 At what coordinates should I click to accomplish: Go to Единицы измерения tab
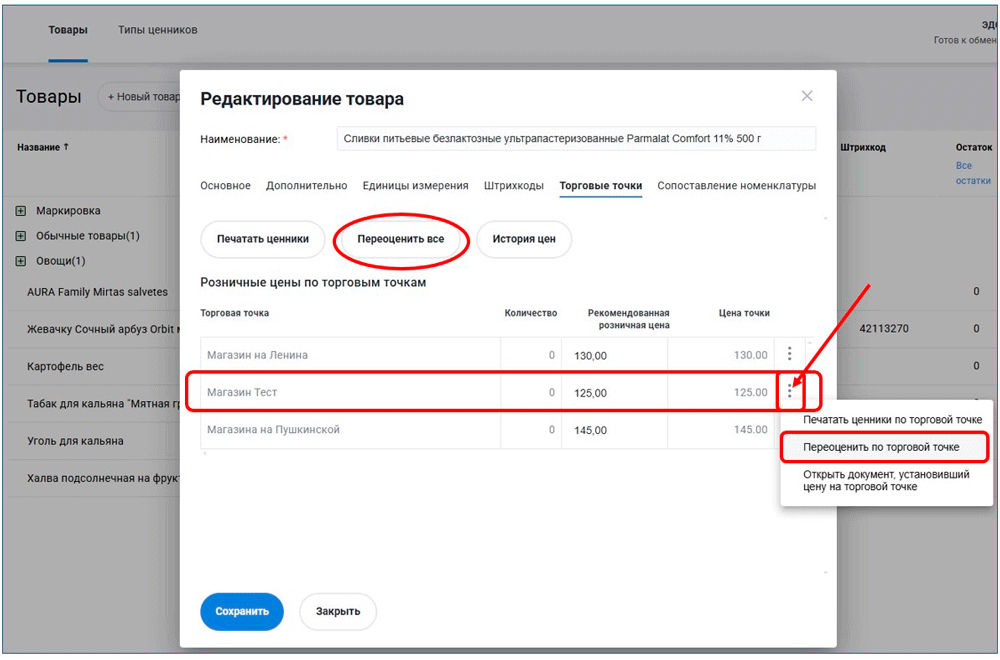[415, 186]
